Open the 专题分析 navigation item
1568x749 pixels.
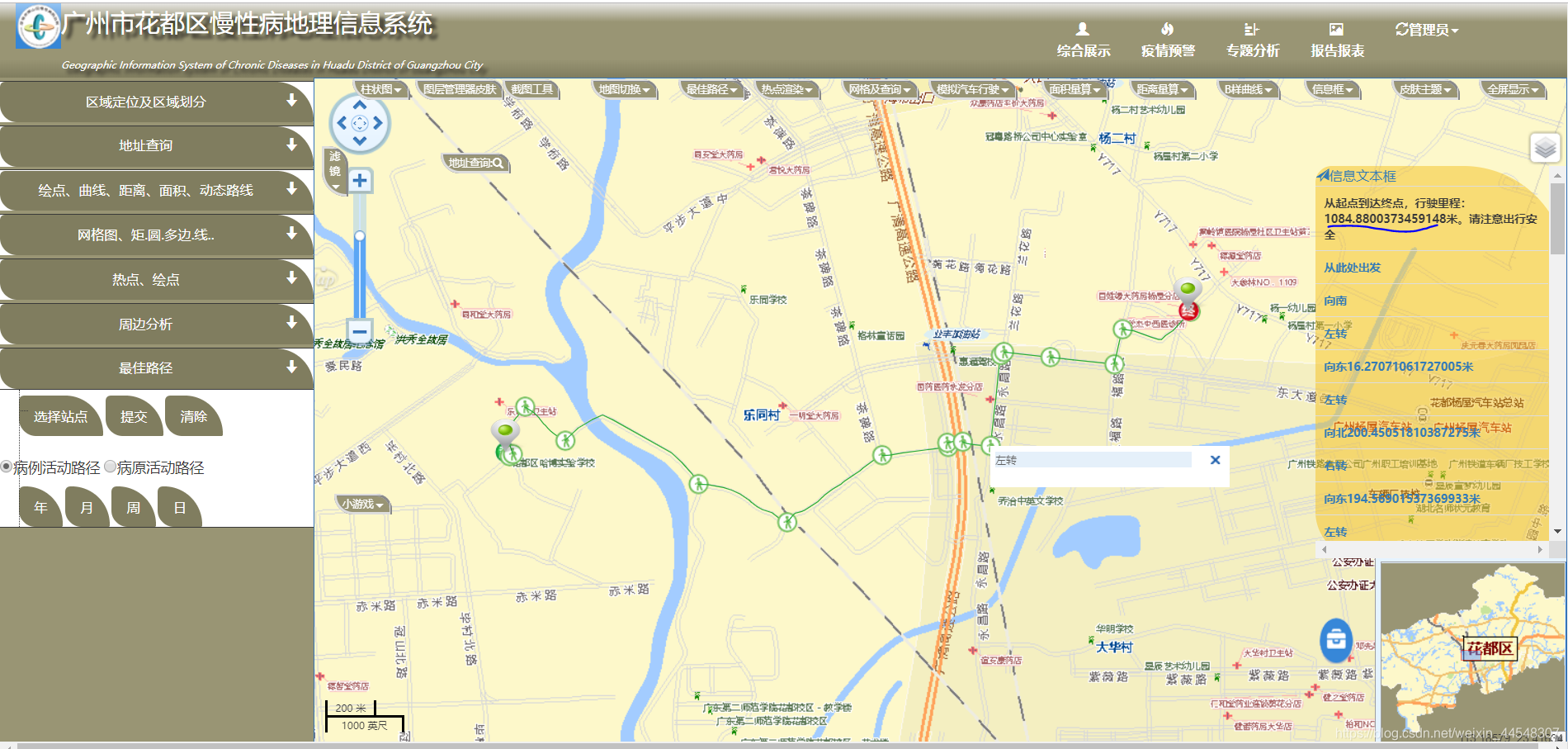tap(1252, 40)
